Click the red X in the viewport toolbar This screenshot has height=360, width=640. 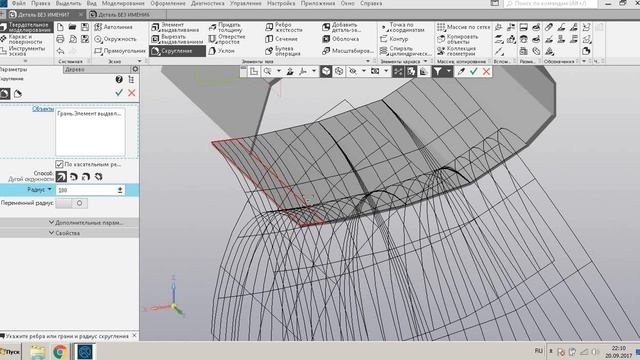coord(486,71)
